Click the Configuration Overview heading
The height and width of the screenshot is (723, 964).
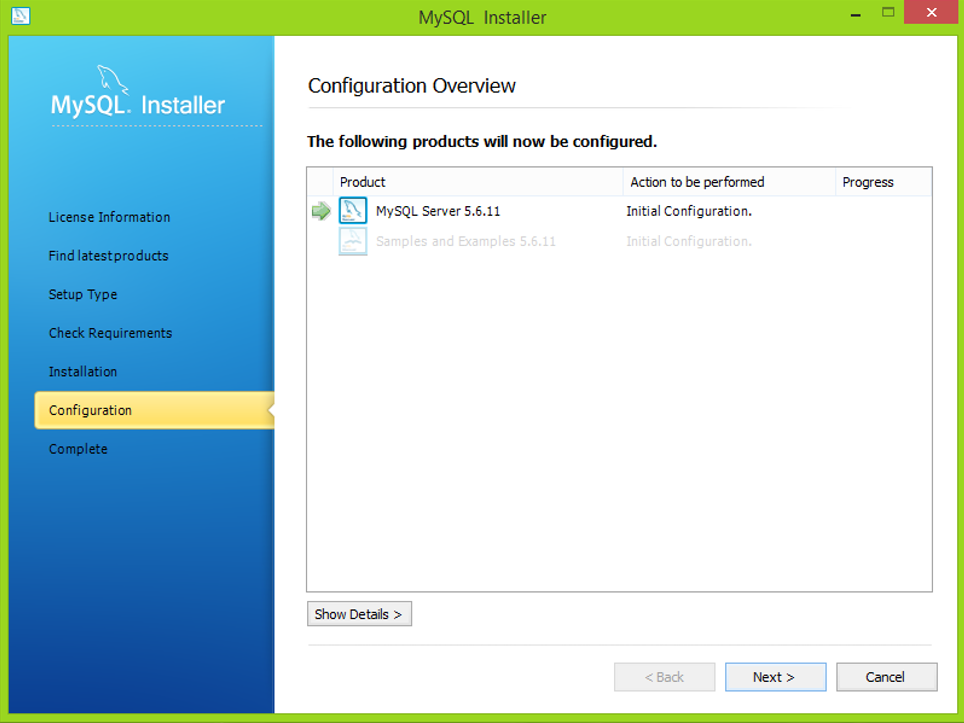point(412,85)
